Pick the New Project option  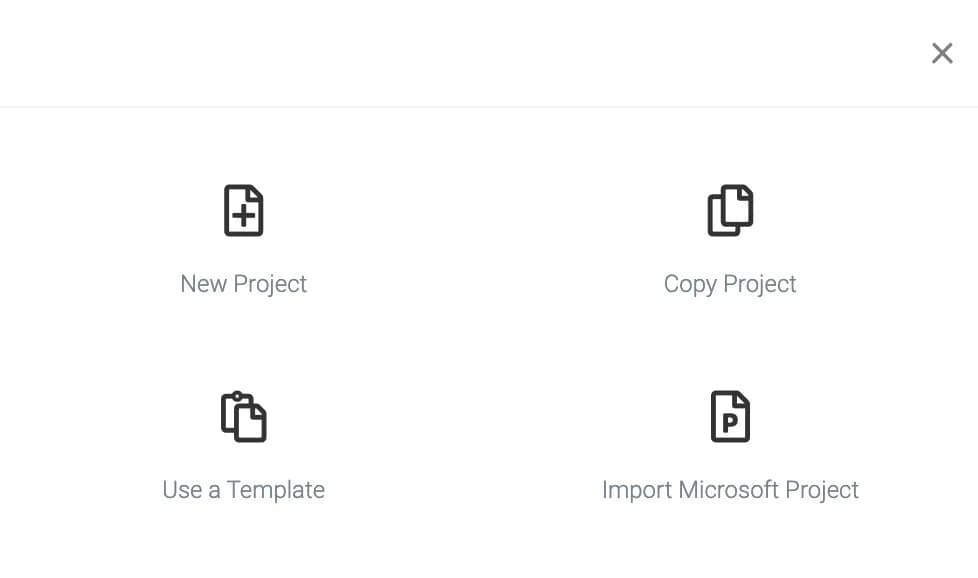[243, 241]
